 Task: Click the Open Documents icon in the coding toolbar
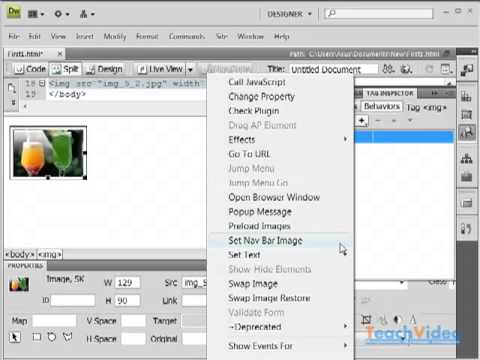click(x=12, y=88)
